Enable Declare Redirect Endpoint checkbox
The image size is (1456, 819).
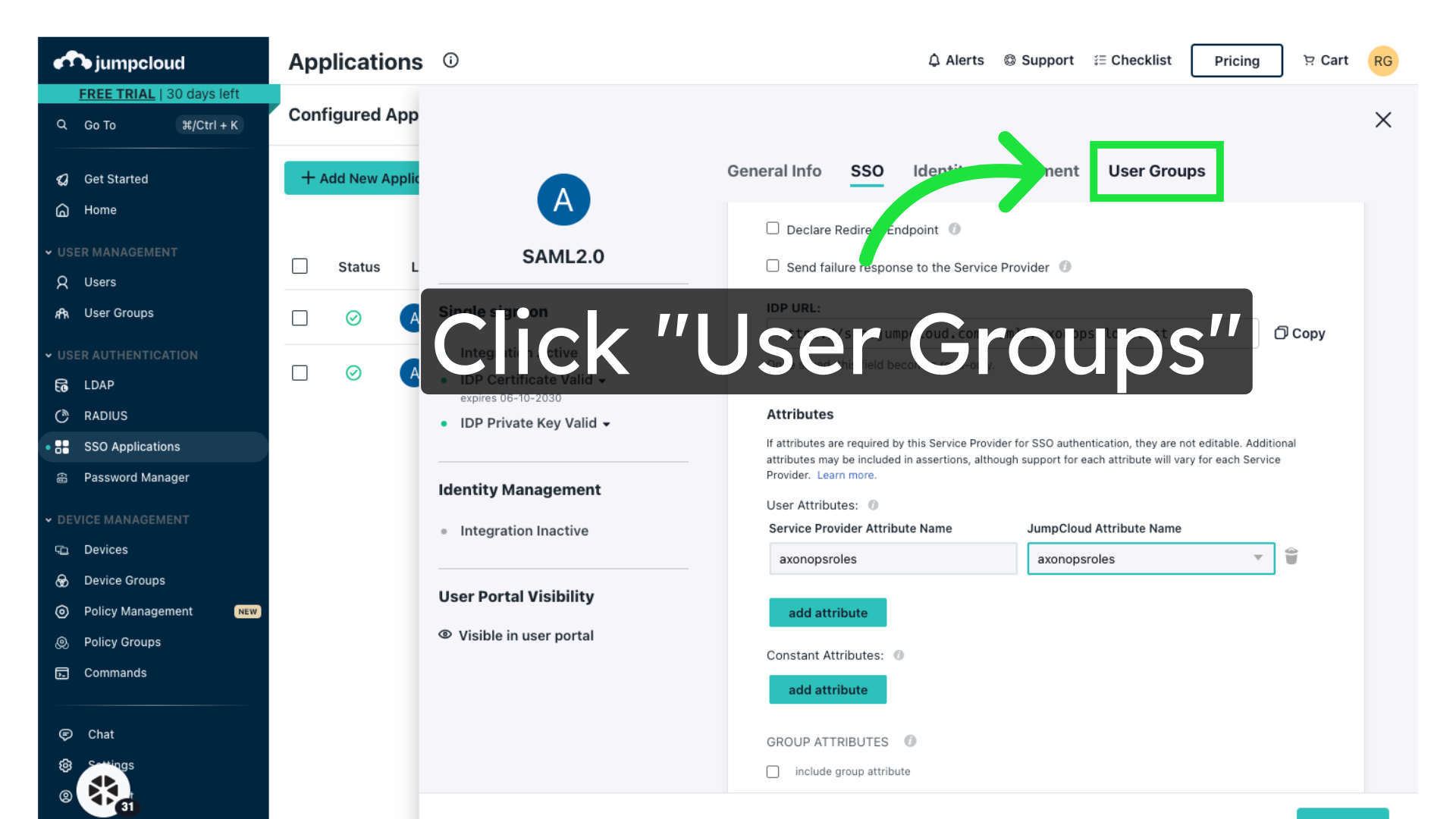pyautogui.click(x=773, y=228)
